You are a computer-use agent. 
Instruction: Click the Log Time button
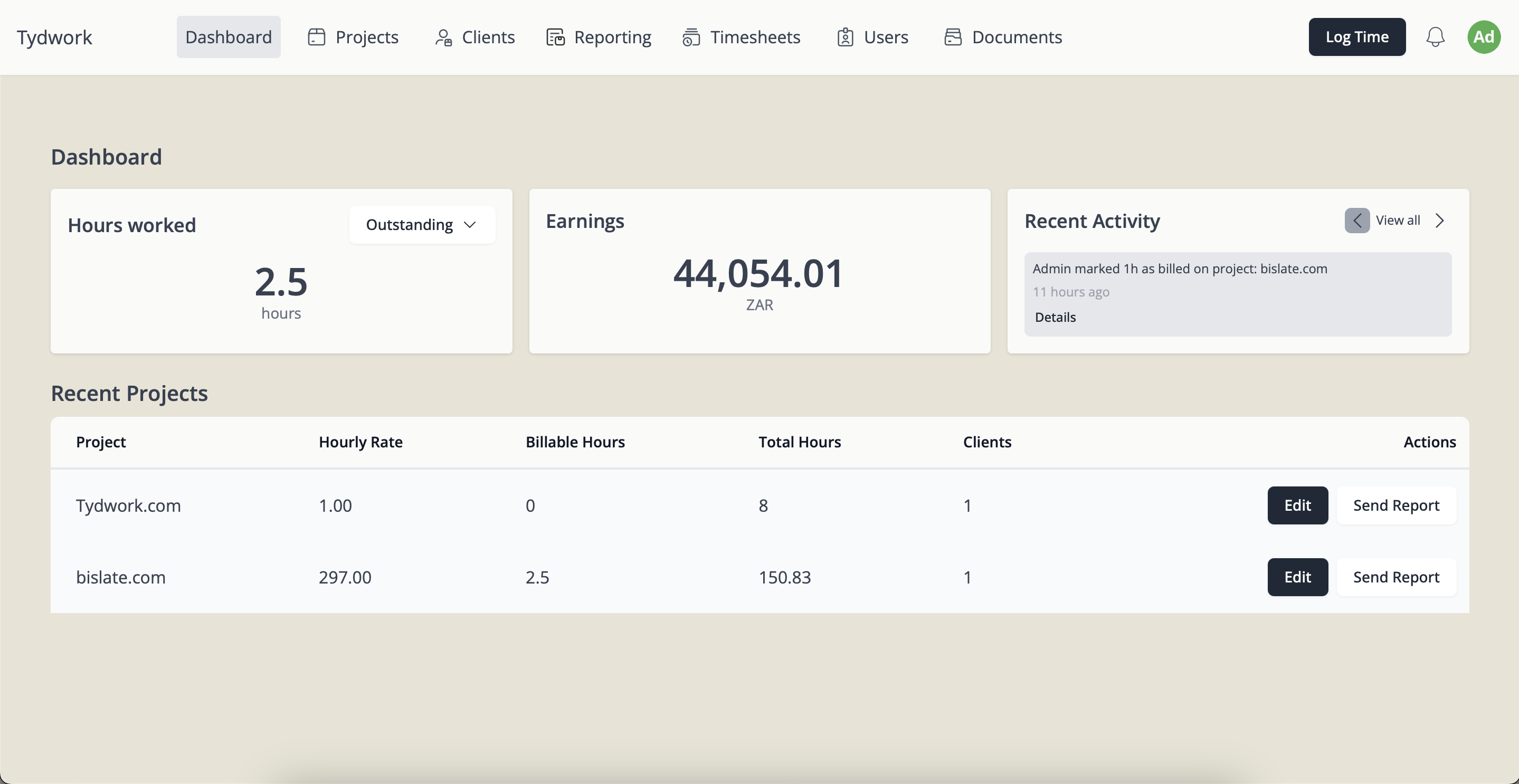1357,37
